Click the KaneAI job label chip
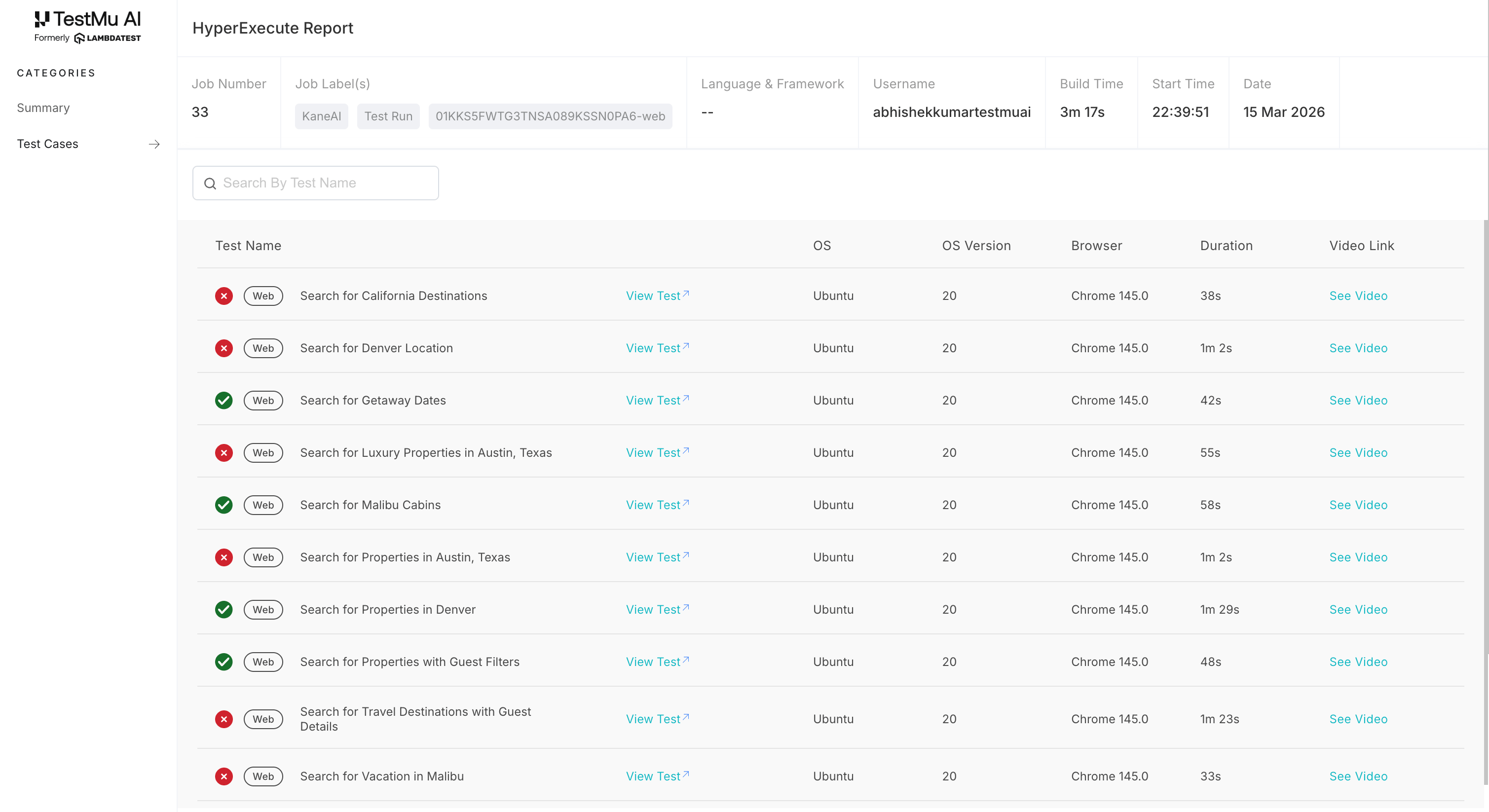 (x=321, y=115)
